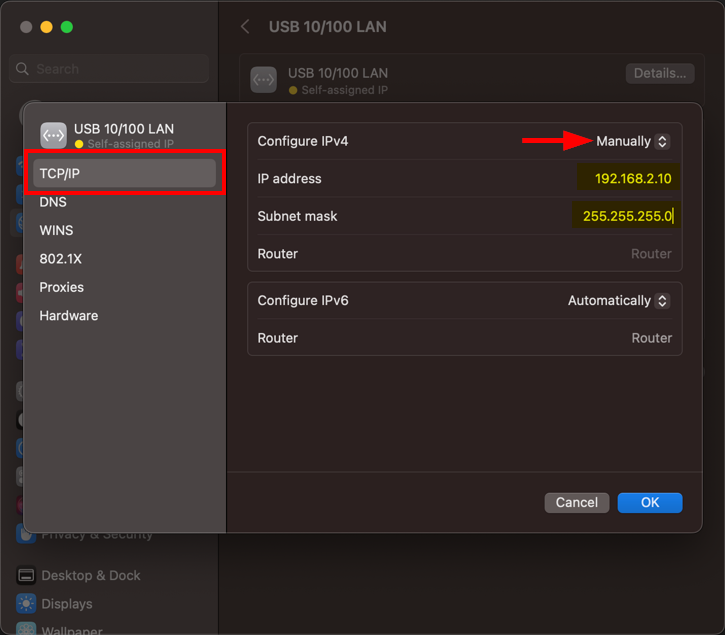Open Desktop & Dock settings
The width and height of the screenshot is (725, 635).
pos(91,575)
